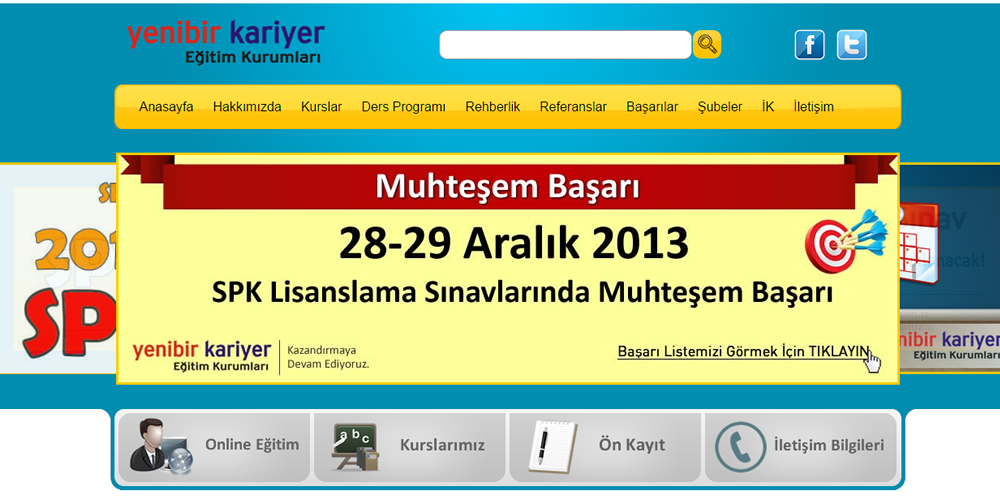Screen dimensions: 1000x500
Task: Open Referanslar in the navigation bar
Action: 573,107
